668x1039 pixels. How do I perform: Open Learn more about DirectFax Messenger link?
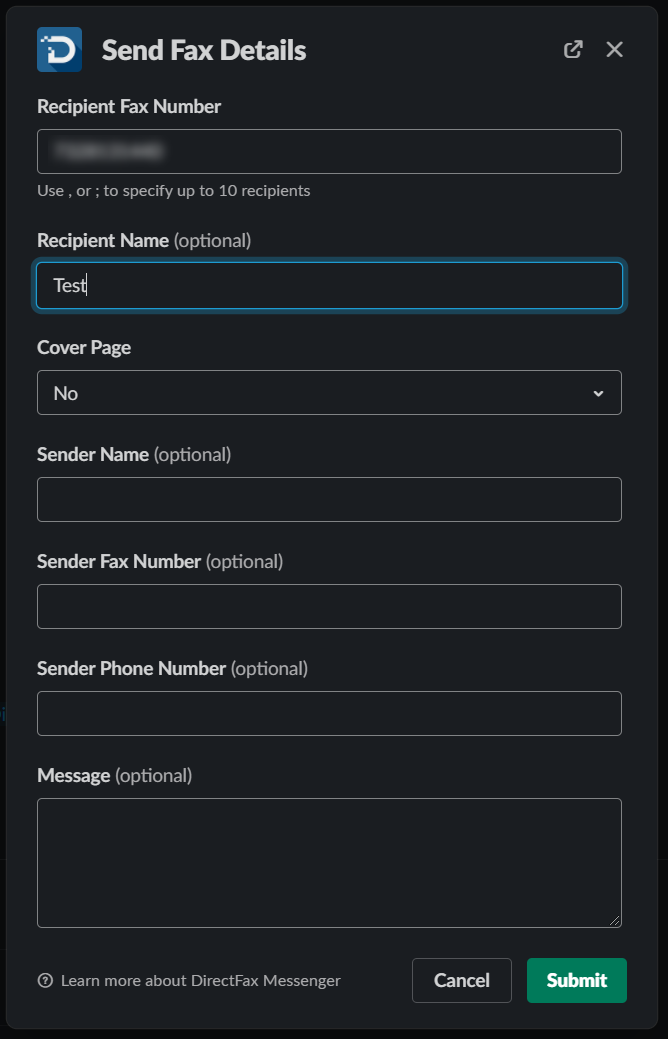coord(200,980)
